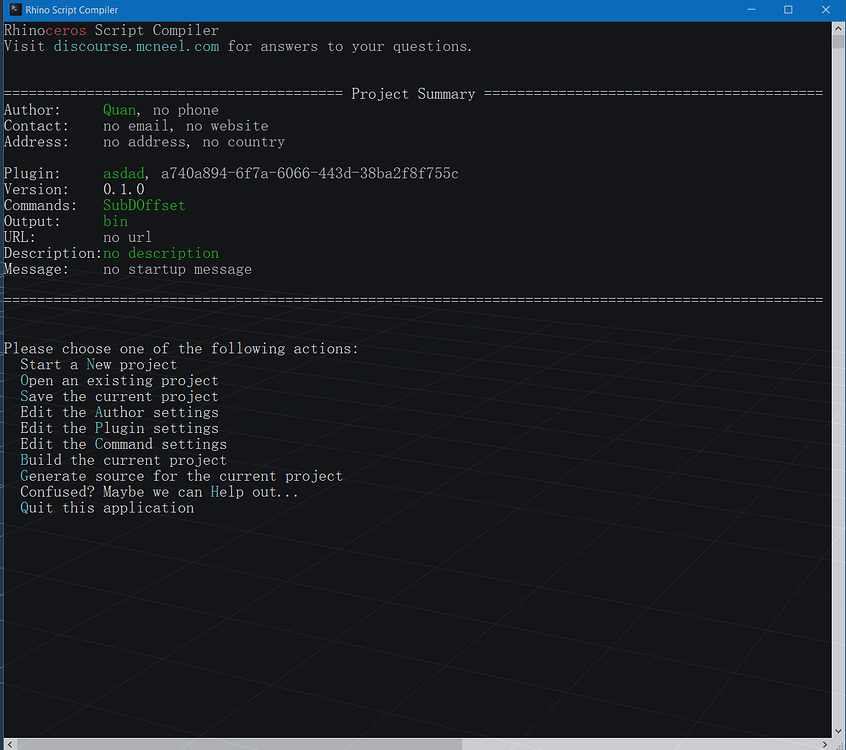Viewport: 846px width, 750px height.
Task: Click the horizontal scrollbar thumb
Action: point(239,744)
